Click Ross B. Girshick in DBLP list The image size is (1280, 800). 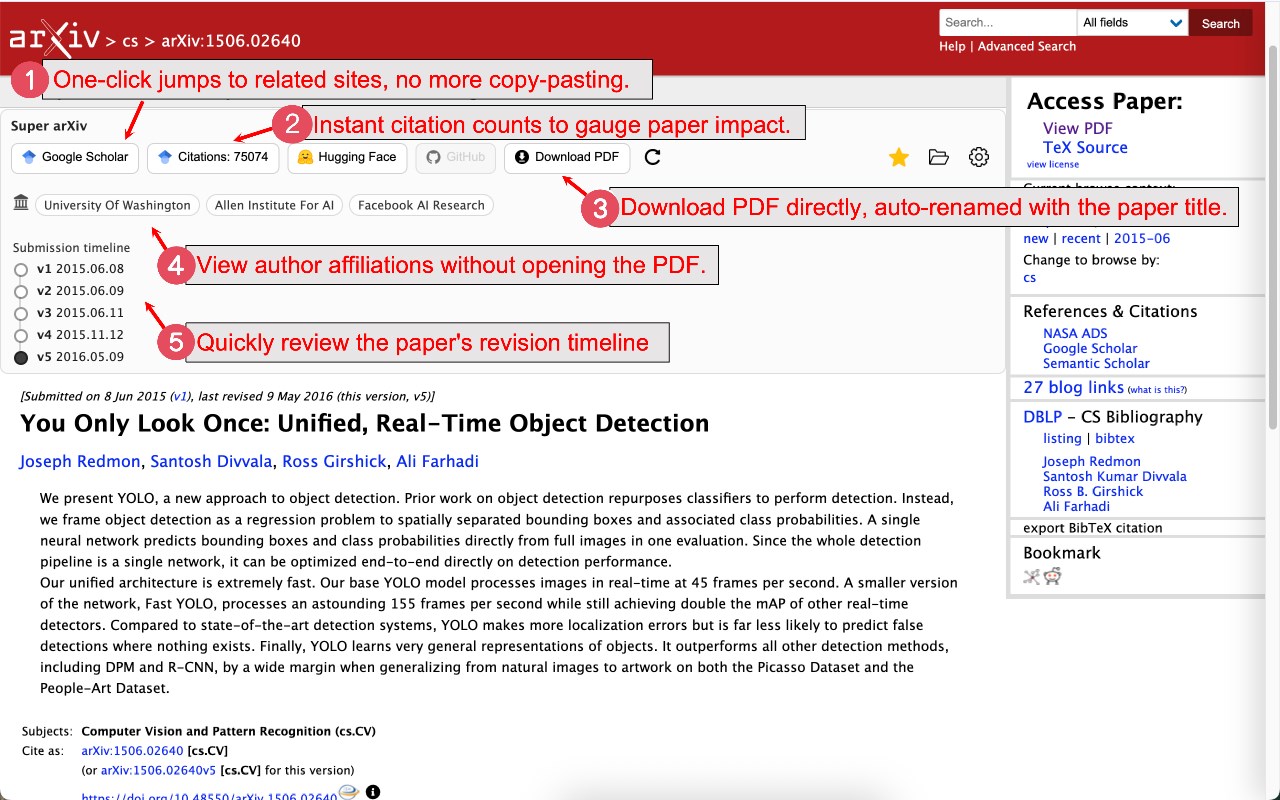tap(1093, 491)
